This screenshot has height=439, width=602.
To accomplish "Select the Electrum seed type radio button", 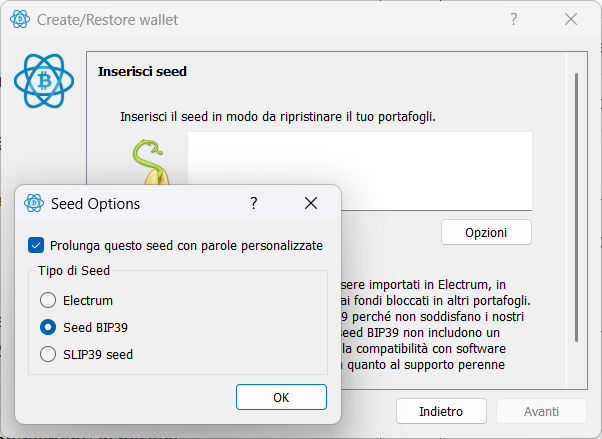I will point(48,300).
